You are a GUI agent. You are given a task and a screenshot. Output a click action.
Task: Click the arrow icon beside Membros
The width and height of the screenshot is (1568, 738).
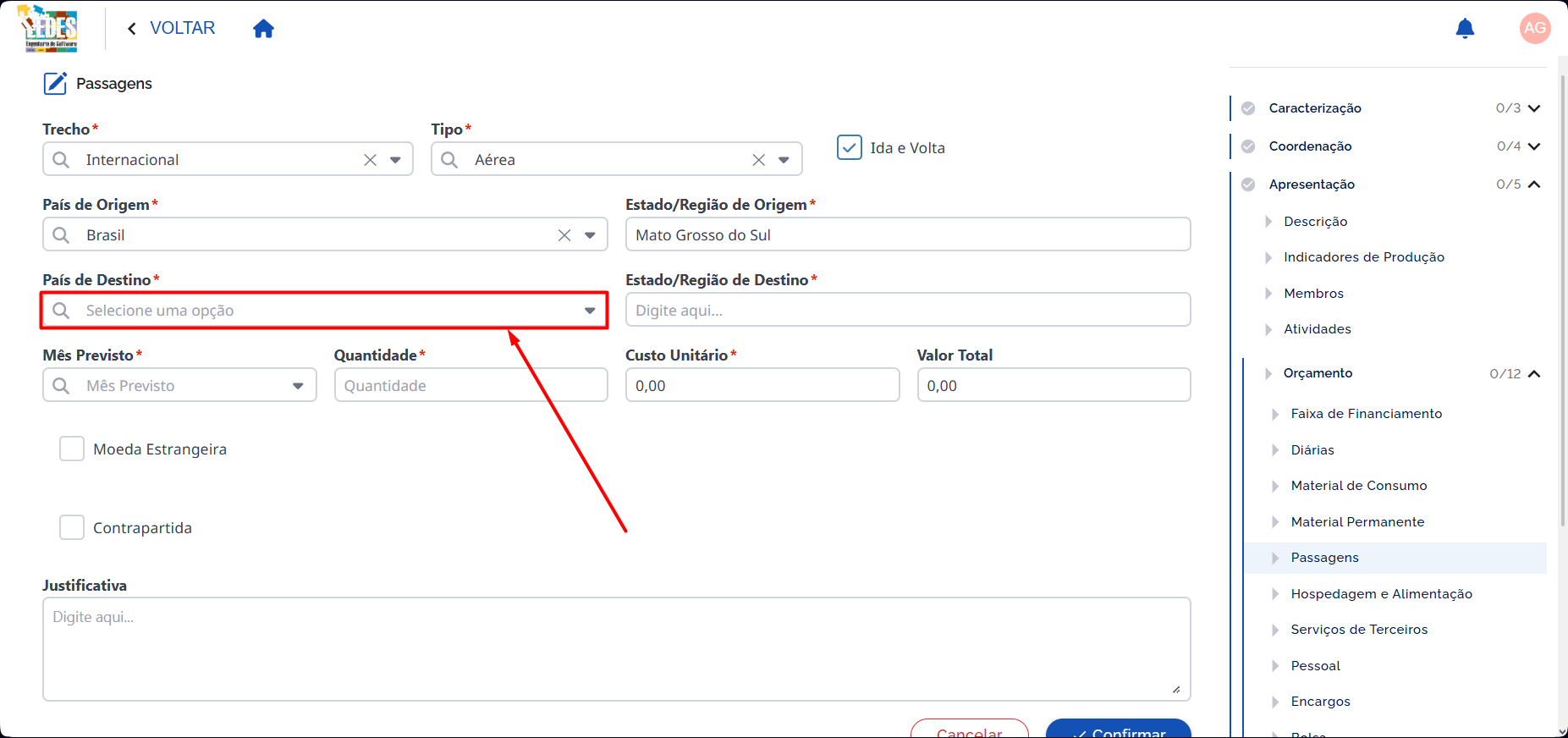click(1268, 294)
